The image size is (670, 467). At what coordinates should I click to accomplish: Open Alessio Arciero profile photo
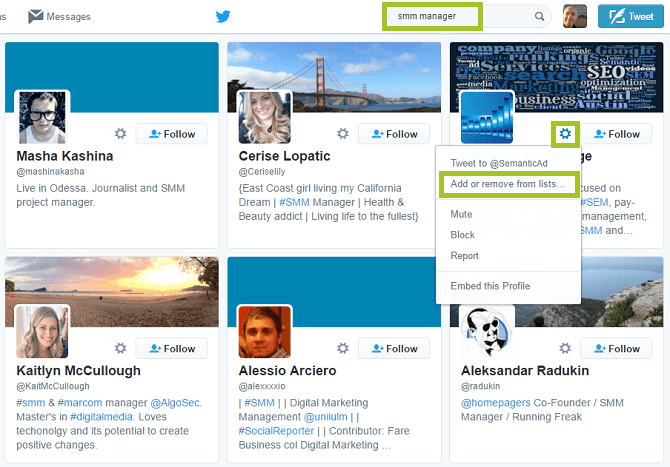264,332
